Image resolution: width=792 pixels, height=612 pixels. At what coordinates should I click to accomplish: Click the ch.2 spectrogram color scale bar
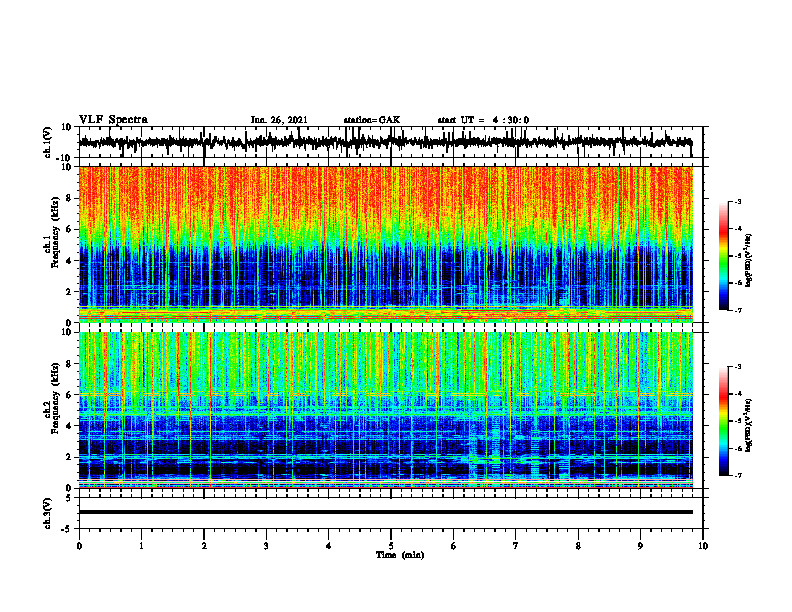pos(723,421)
